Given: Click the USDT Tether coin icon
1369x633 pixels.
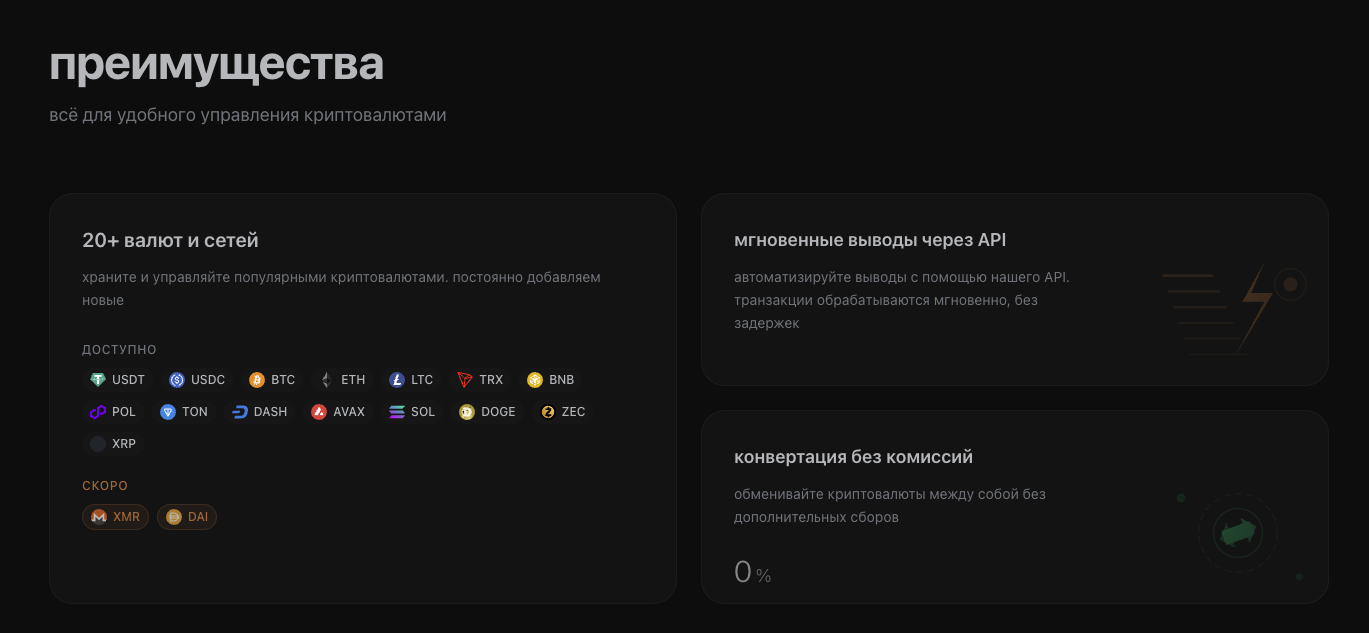Looking at the screenshot, I should [x=98, y=380].
